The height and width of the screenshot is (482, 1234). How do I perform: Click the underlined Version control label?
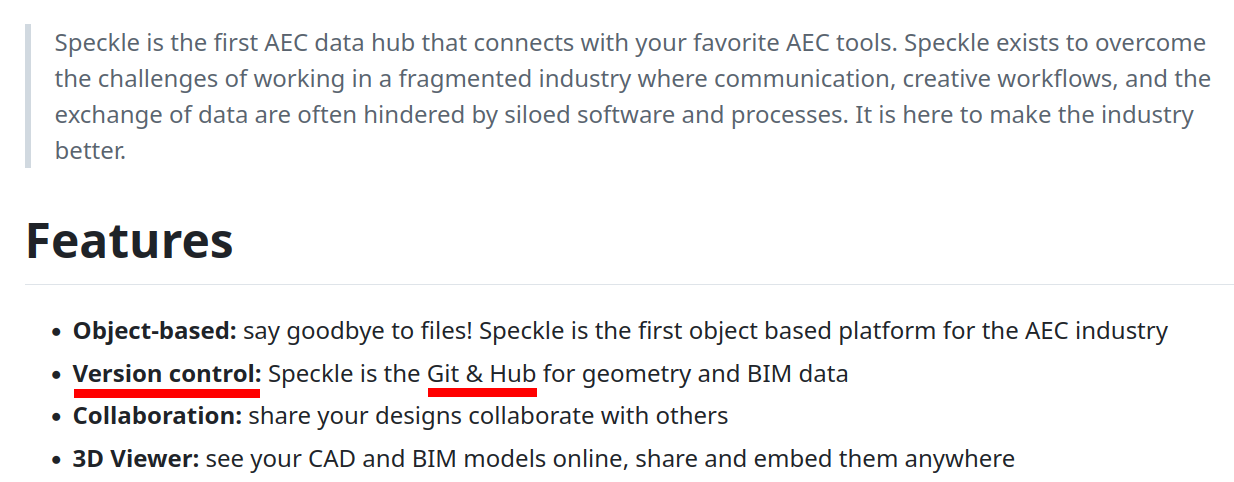coord(166,374)
